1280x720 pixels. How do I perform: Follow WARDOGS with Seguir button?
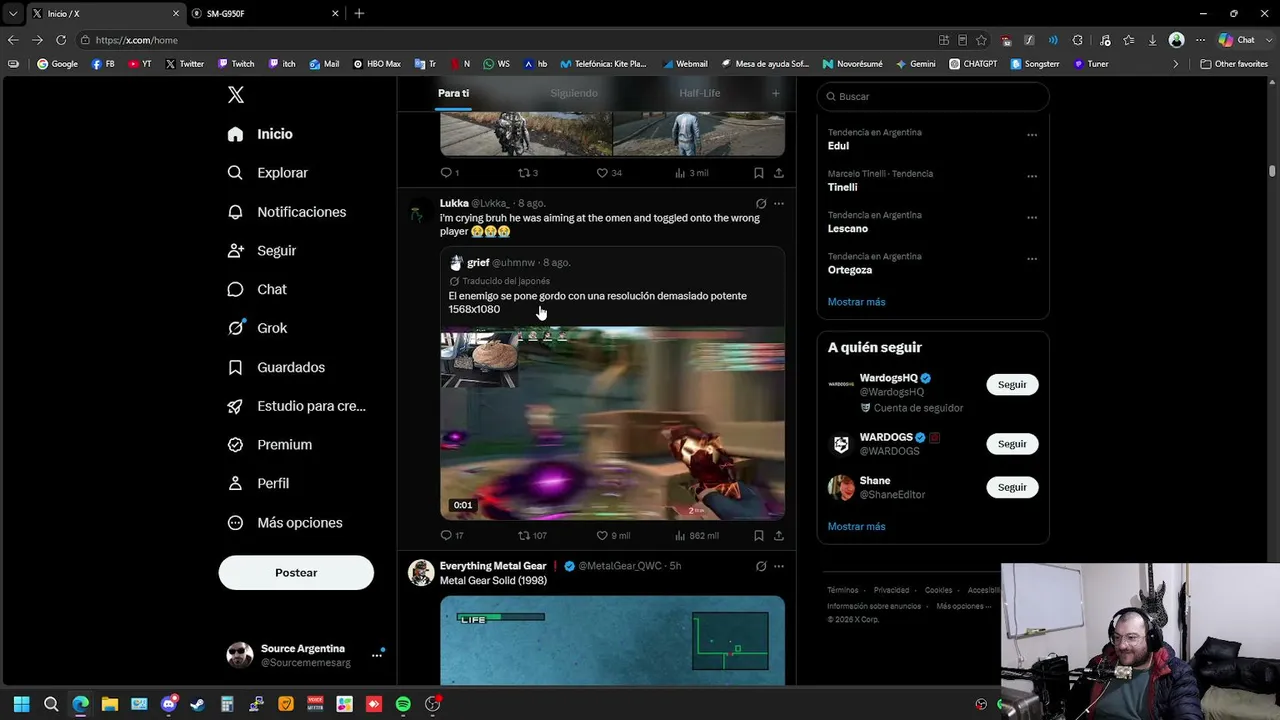(1012, 444)
